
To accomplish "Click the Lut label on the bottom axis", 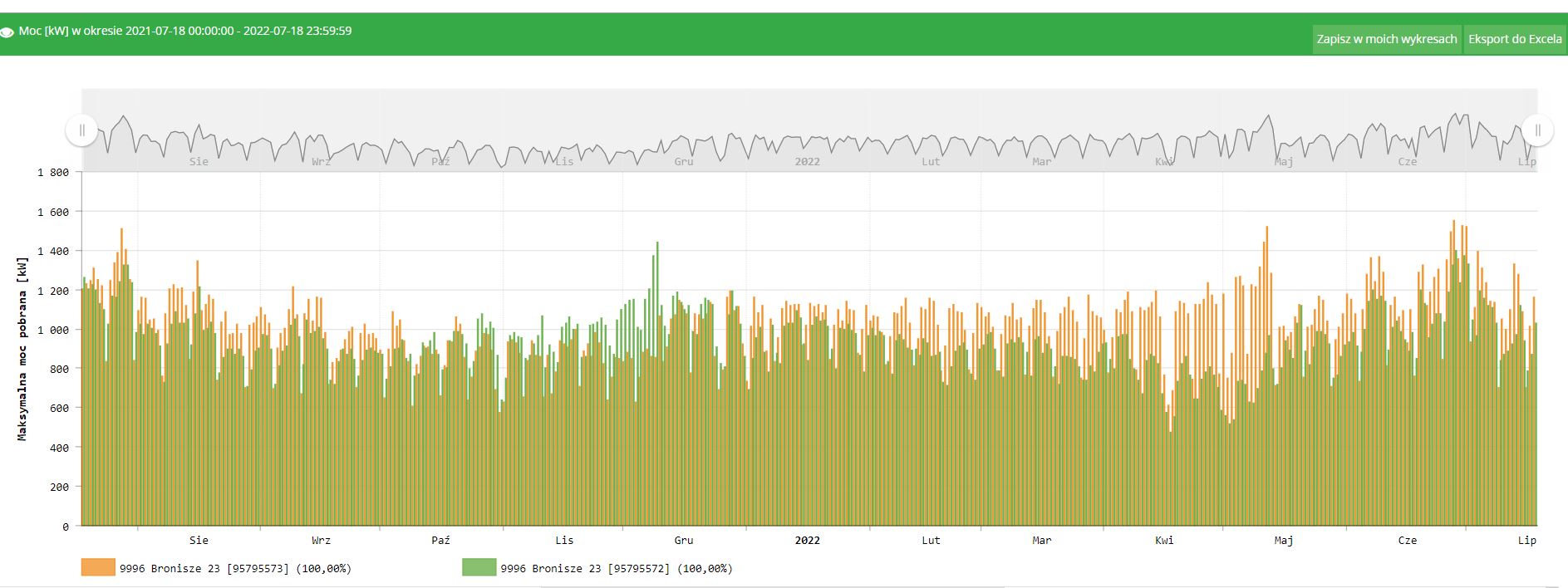I will pyautogui.click(x=931, y=541).
